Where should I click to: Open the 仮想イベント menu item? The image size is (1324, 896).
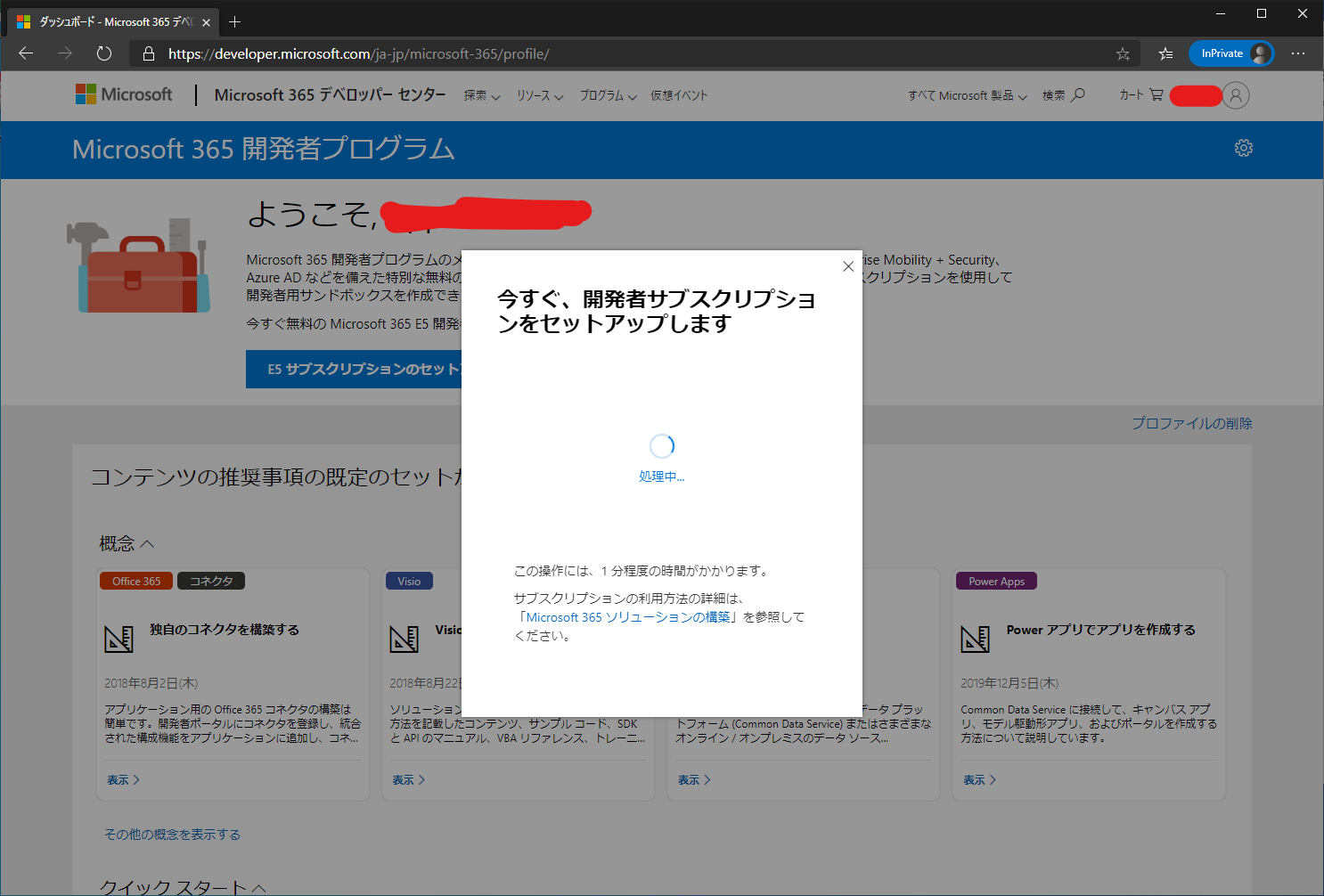pyautogui.click(x=679, y=95)
